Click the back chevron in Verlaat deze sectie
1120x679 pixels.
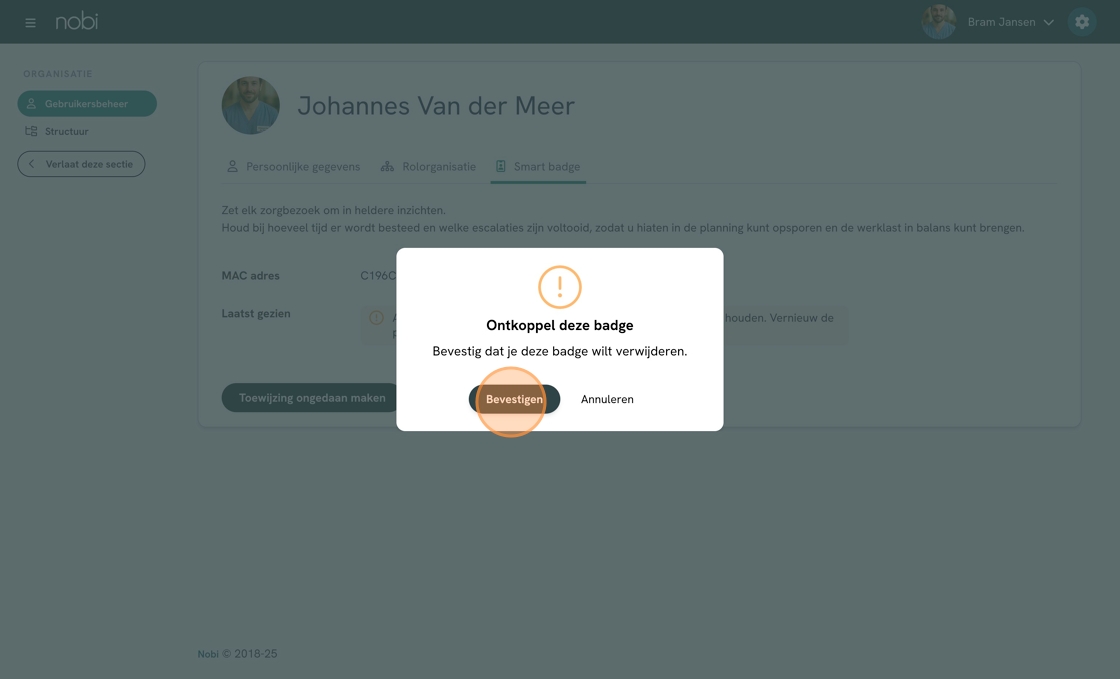click(31, 164)
